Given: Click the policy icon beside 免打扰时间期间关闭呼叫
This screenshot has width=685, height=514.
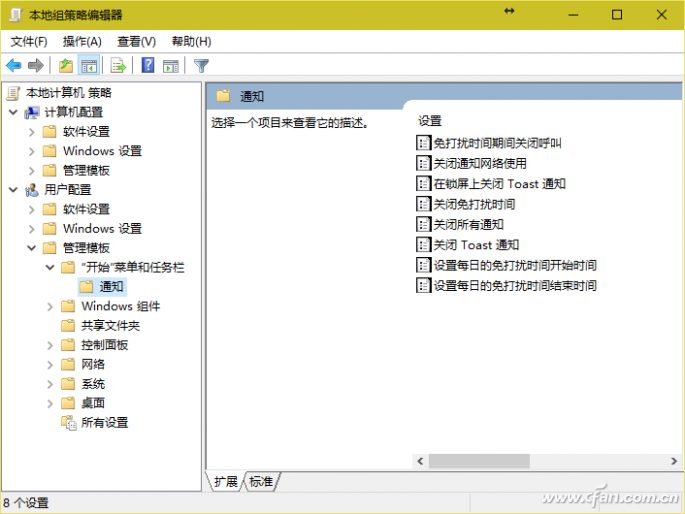Looking at the screenshot, I should coord(423,143).
